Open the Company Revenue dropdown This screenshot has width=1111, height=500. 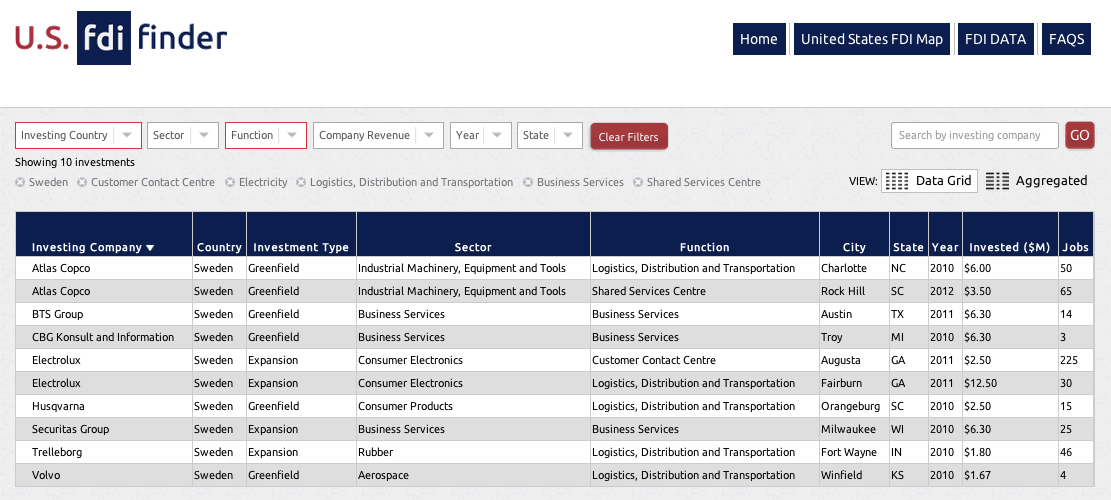tap(378, 135)
